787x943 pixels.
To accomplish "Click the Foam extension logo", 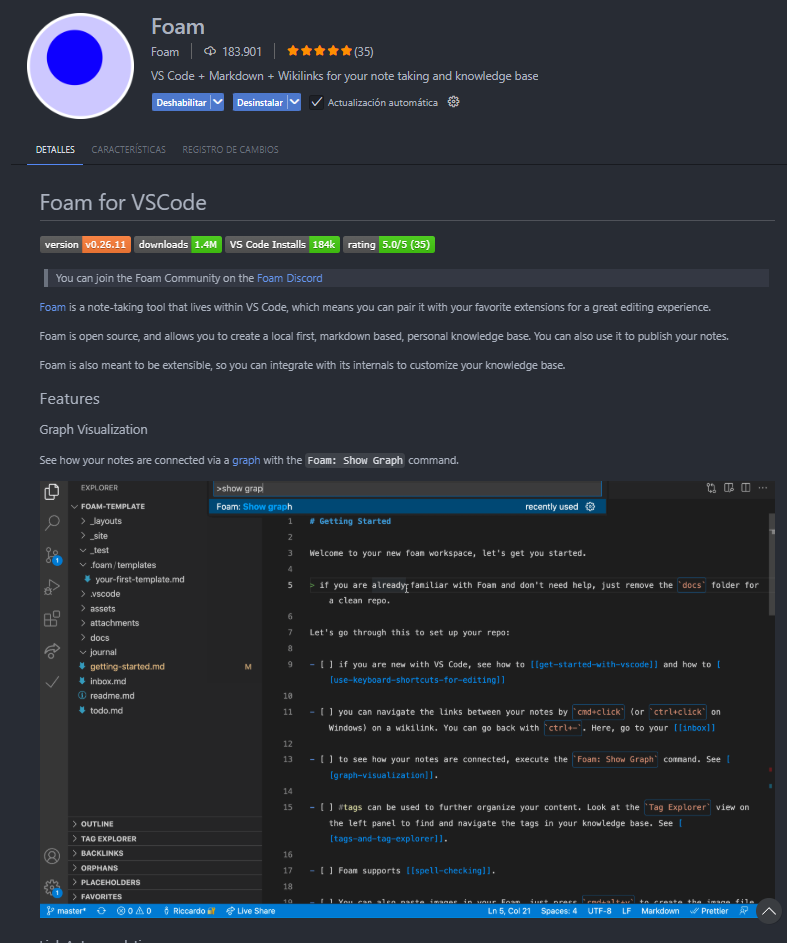I will (81, 66).
